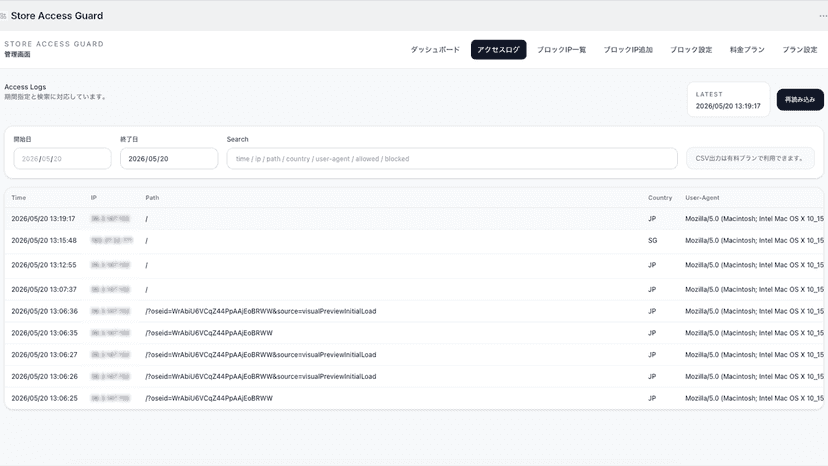
Task: Click the Time column header
Action: point(18,198)
